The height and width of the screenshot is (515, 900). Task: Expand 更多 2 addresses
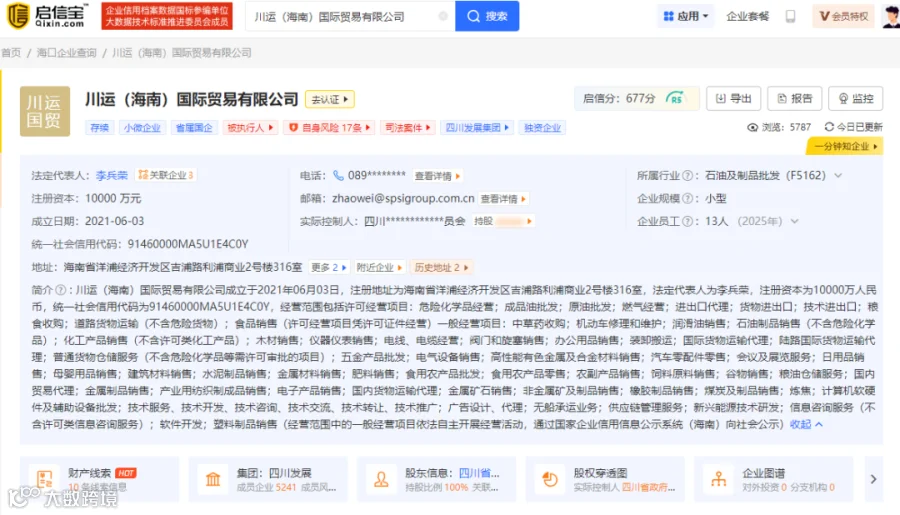coord(328,268)
